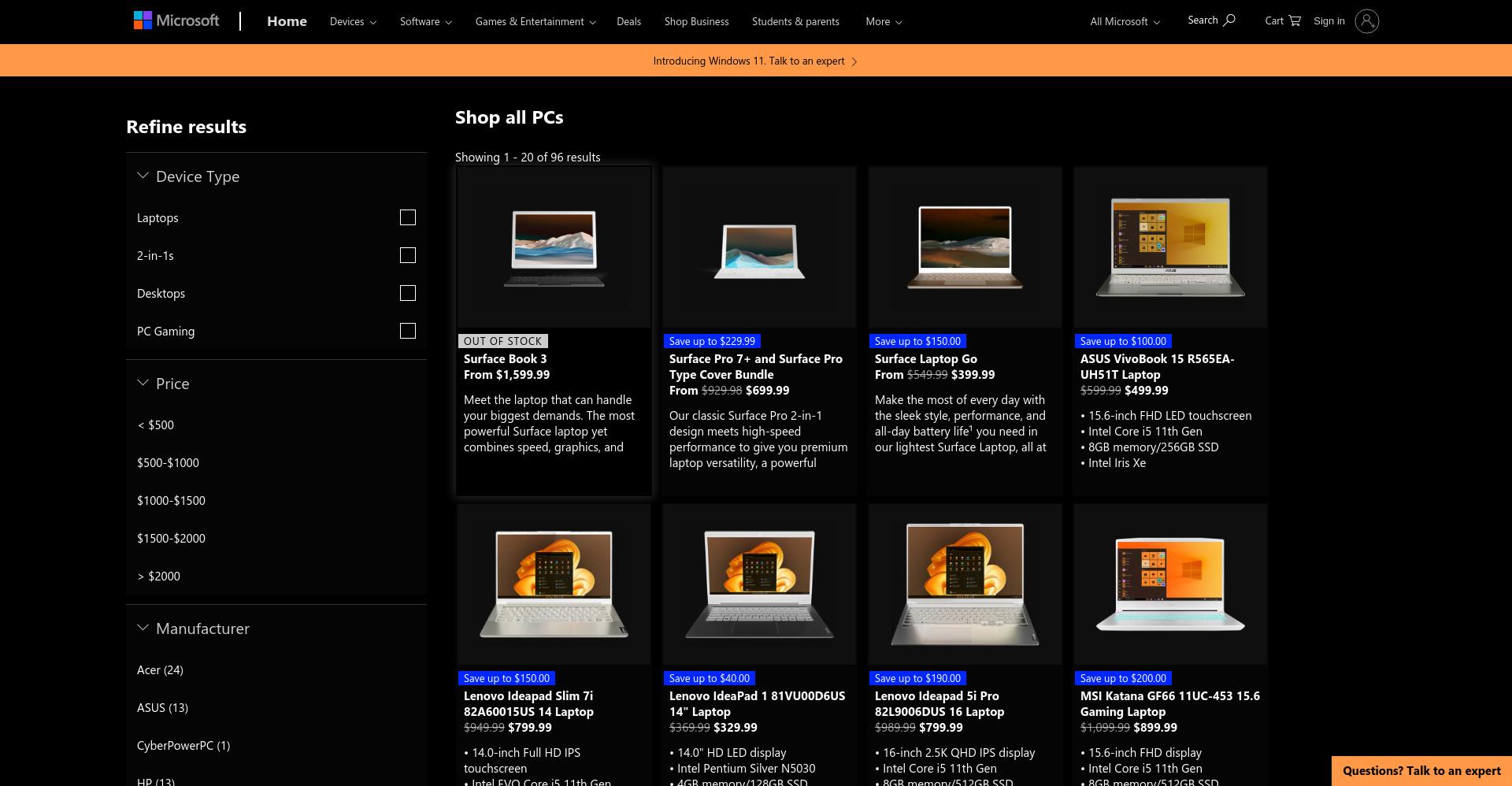Enable the Desktops filter checkbox
The image size is (1512, 786).
point(408,293)
